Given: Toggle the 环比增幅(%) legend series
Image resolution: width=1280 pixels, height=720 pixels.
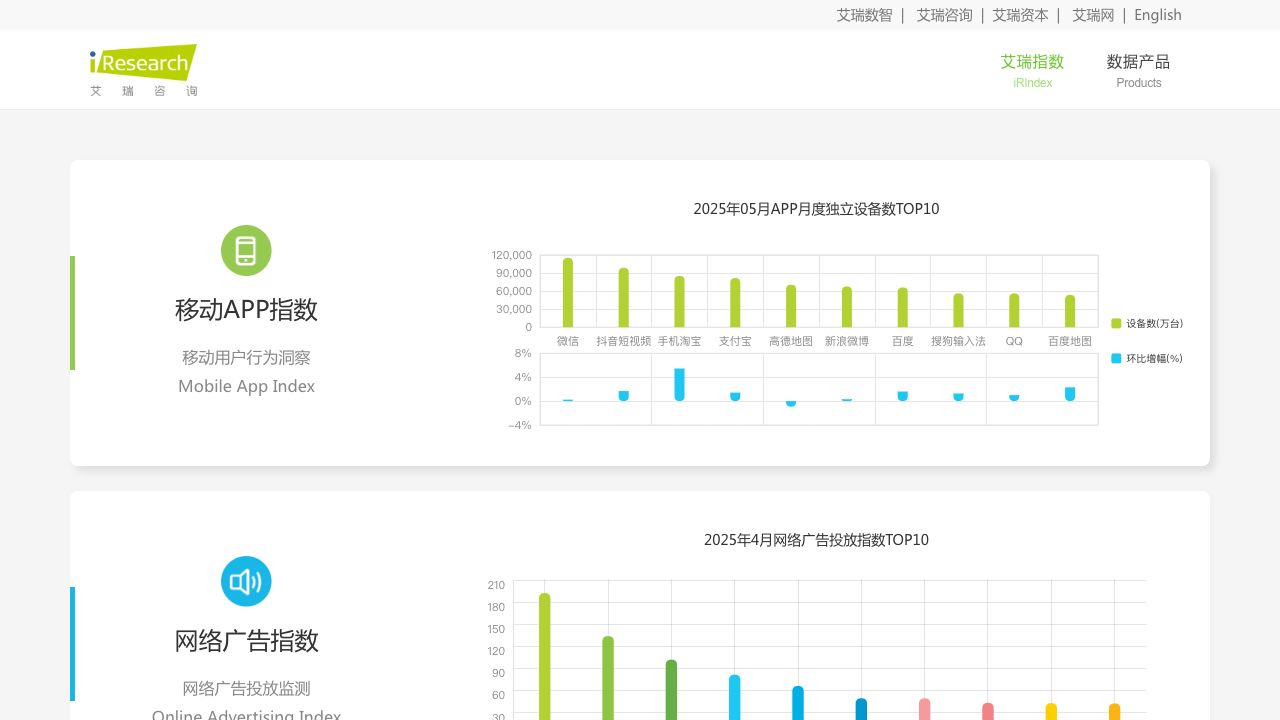Looking at the screenshot, I should [x=1146, y=358].
